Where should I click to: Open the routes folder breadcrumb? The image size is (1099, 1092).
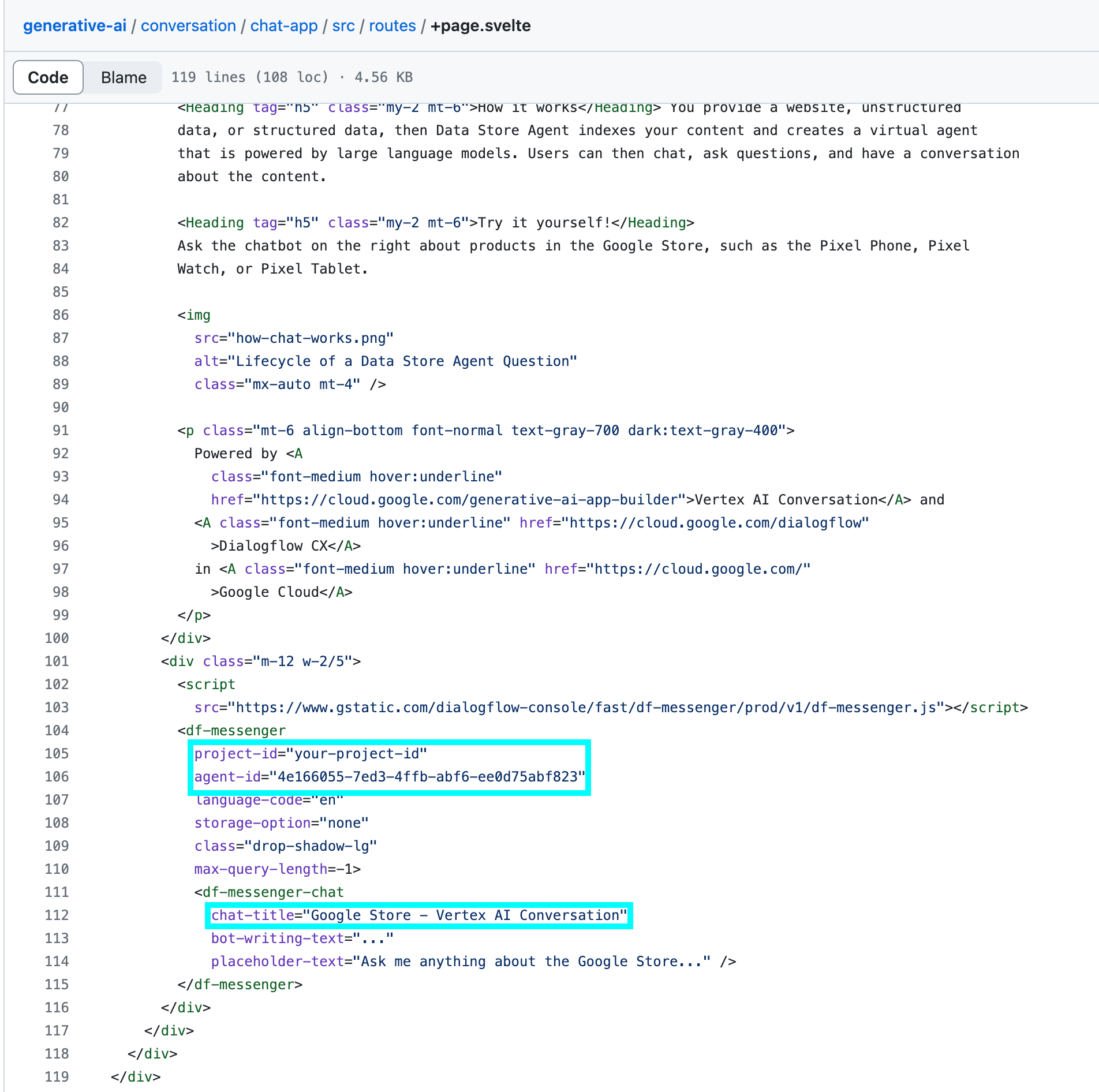point(392,26)
